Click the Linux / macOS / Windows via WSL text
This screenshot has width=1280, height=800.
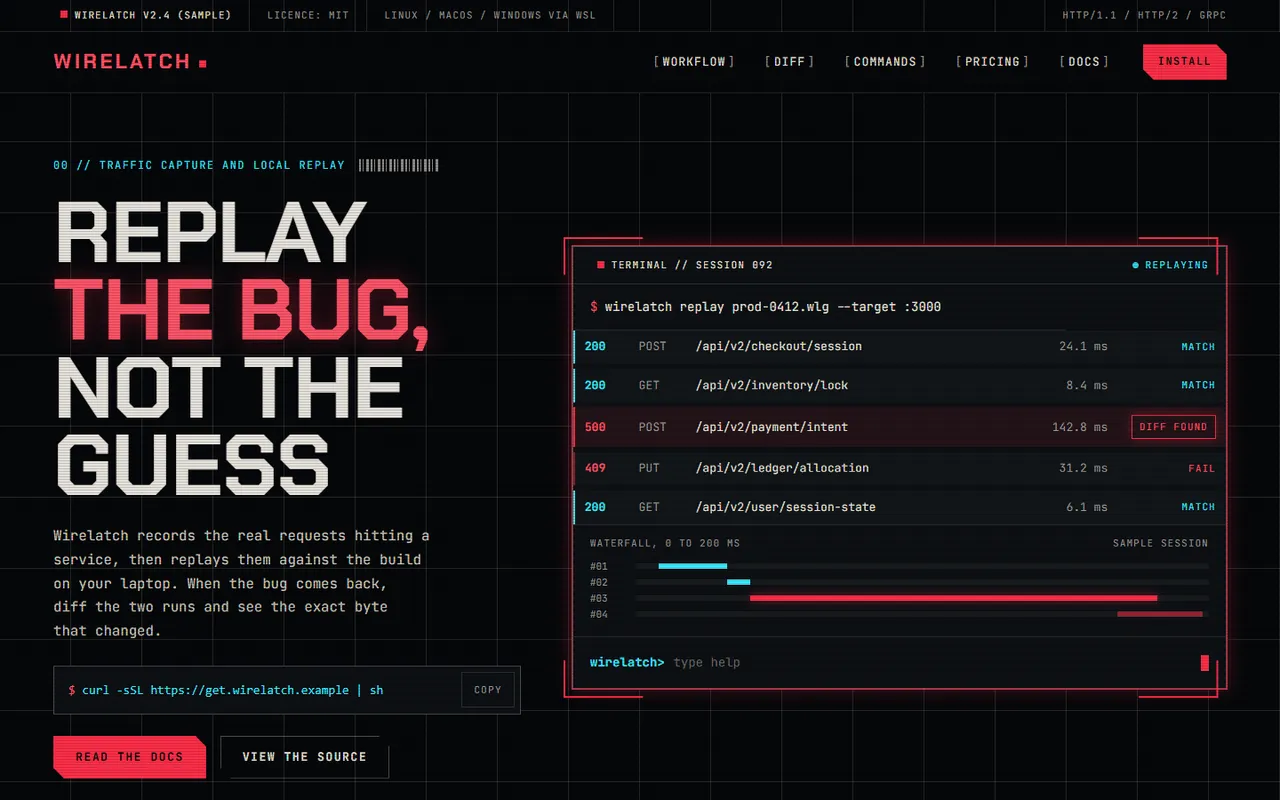(490, 15)
